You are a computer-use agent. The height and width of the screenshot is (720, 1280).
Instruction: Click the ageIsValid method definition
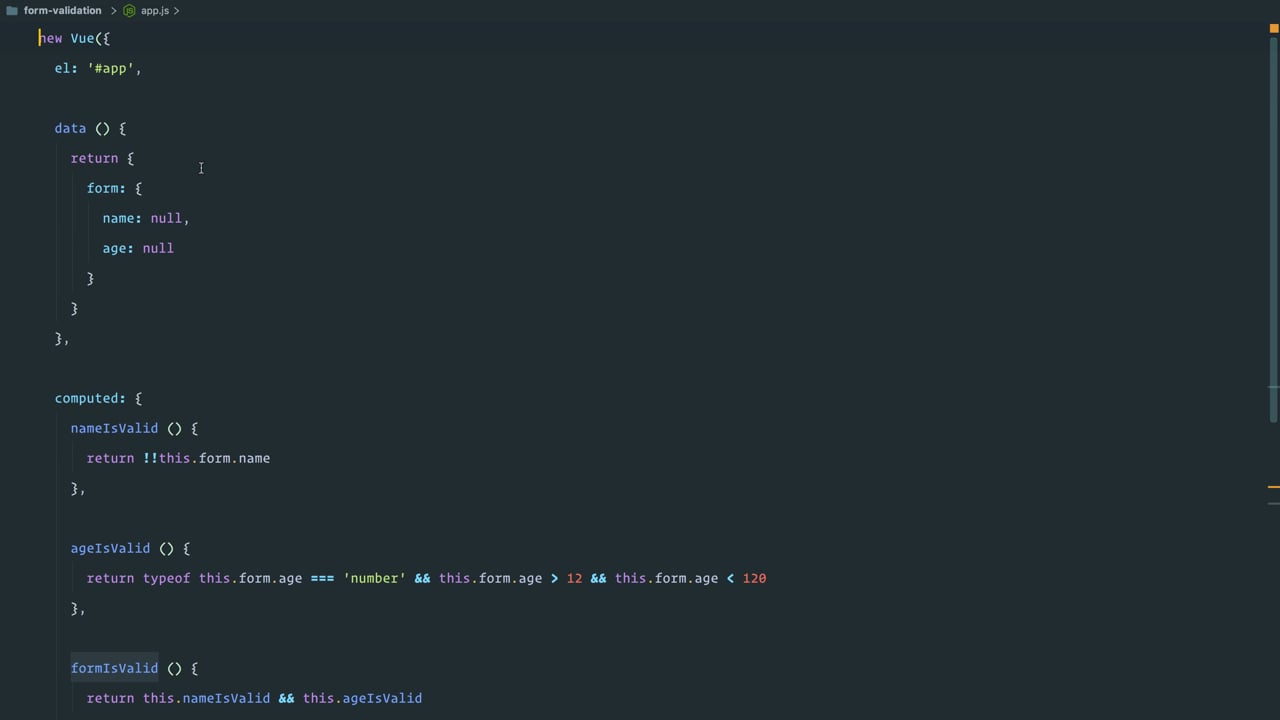[x=110, y=548]
